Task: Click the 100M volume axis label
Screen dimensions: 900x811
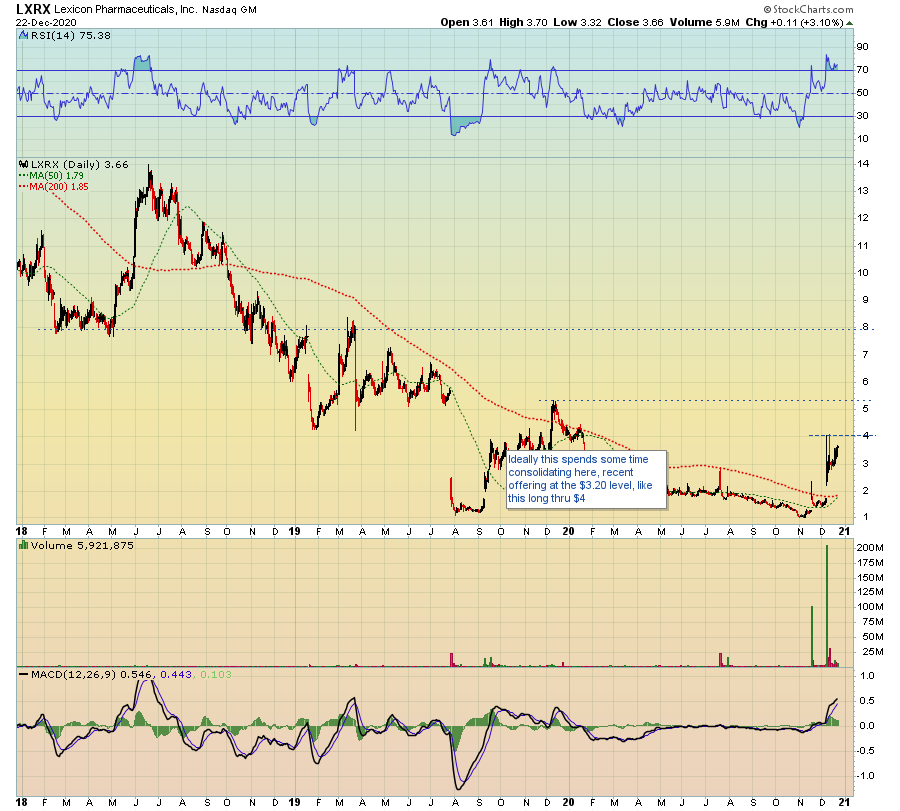Action: pos(870,607)
